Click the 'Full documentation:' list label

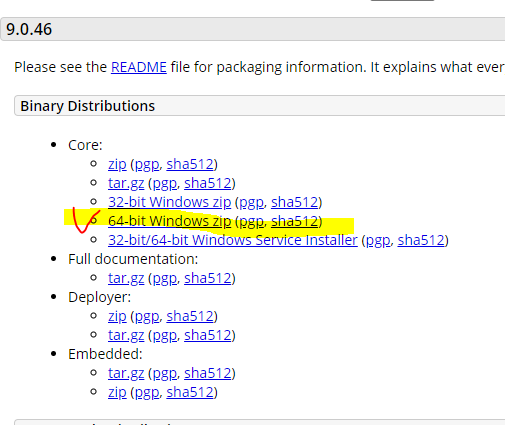[x=133, y=259]
